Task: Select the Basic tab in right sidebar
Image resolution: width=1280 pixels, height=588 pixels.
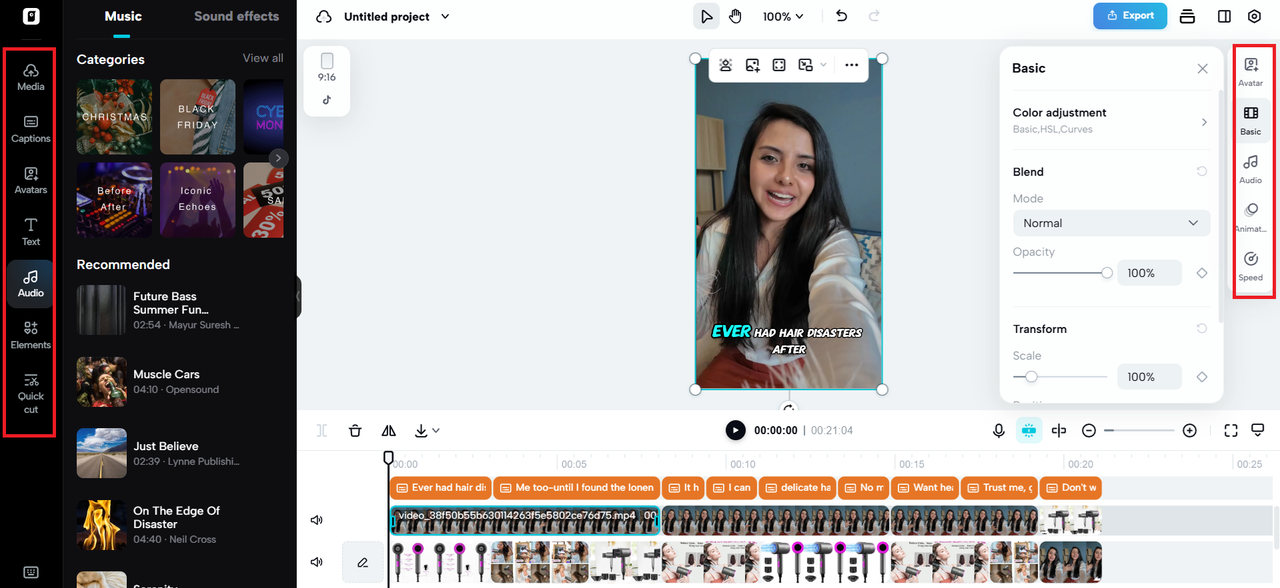Action: coord(1251,121)
